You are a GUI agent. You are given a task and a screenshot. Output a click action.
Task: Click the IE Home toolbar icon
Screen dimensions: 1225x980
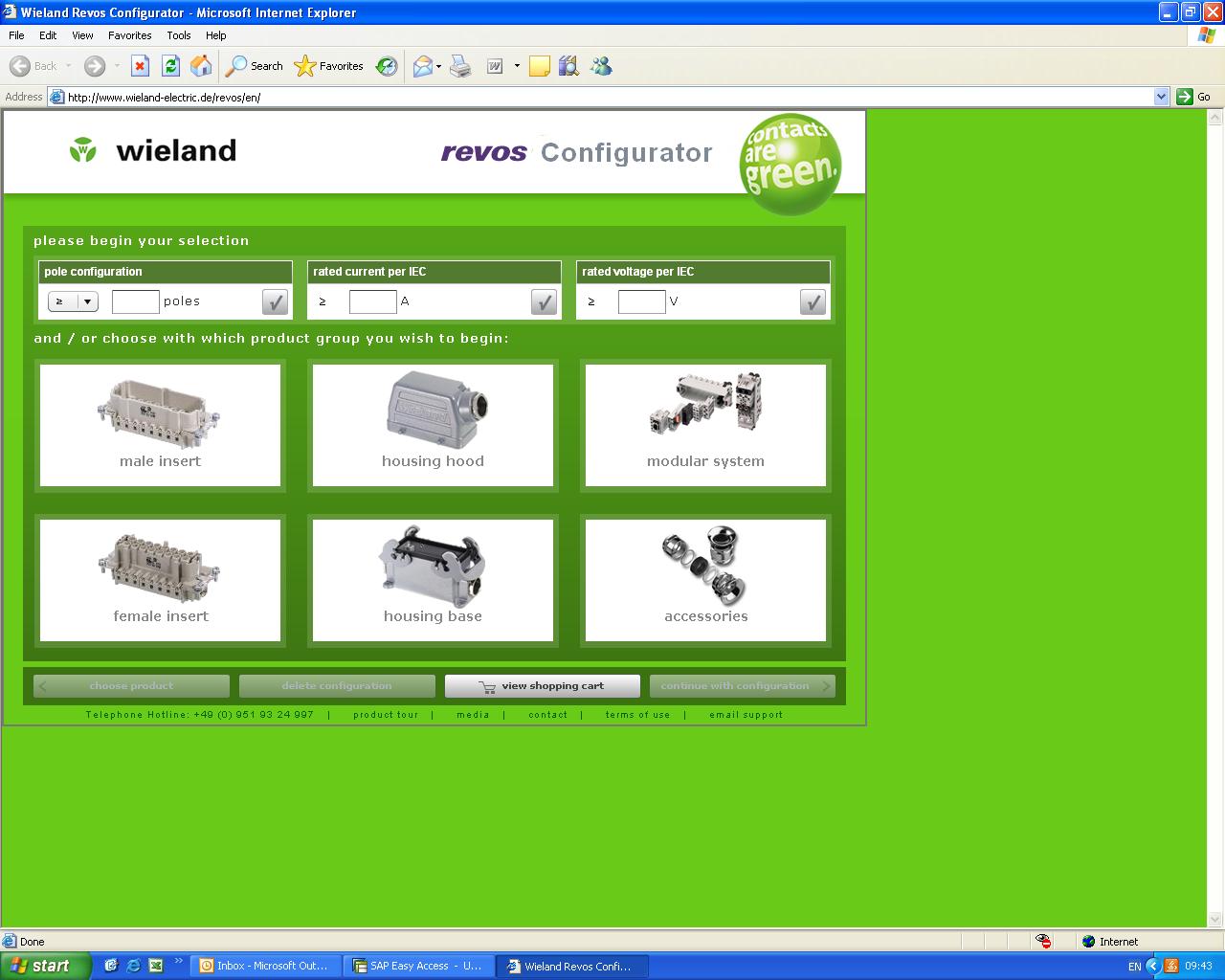click(x=201, y=66)
